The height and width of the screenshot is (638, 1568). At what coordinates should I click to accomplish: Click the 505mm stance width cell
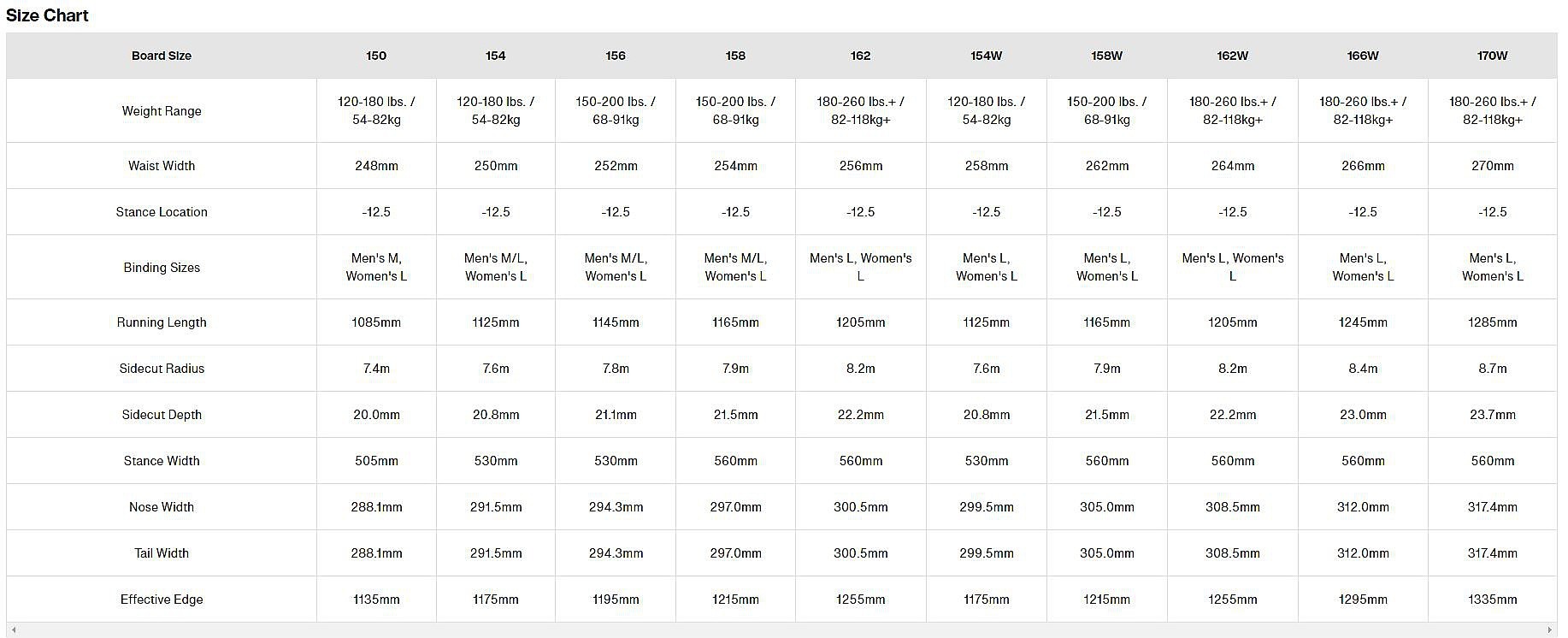coord(376,461)
